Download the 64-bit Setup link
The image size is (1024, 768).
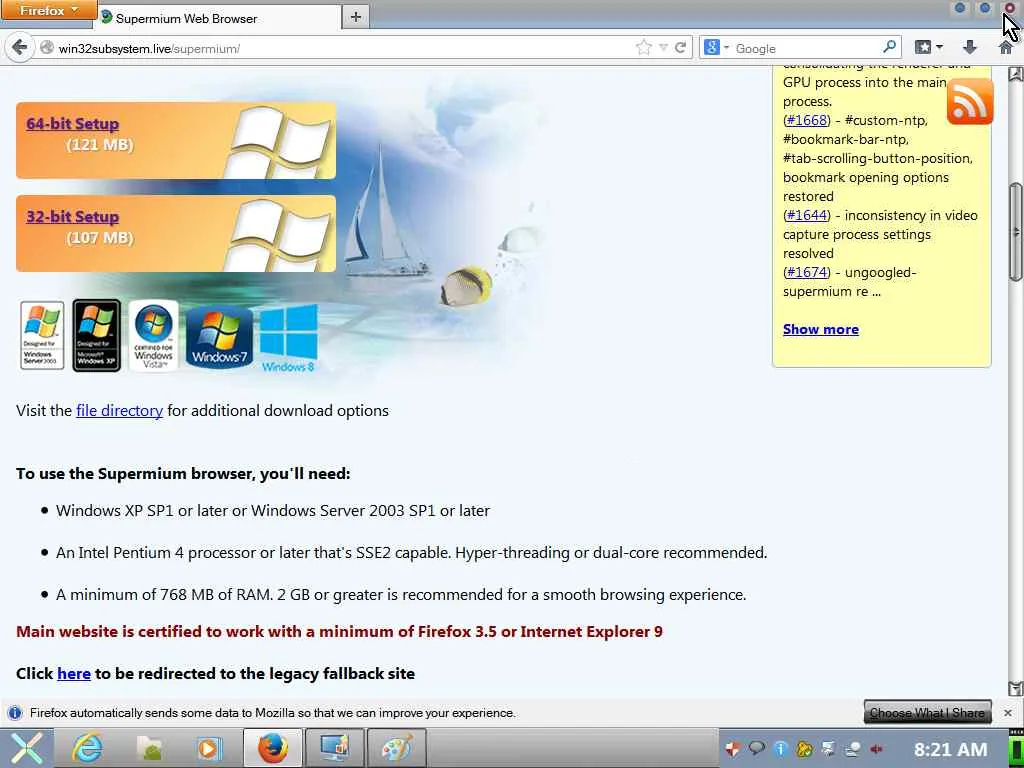coord(72,123)
